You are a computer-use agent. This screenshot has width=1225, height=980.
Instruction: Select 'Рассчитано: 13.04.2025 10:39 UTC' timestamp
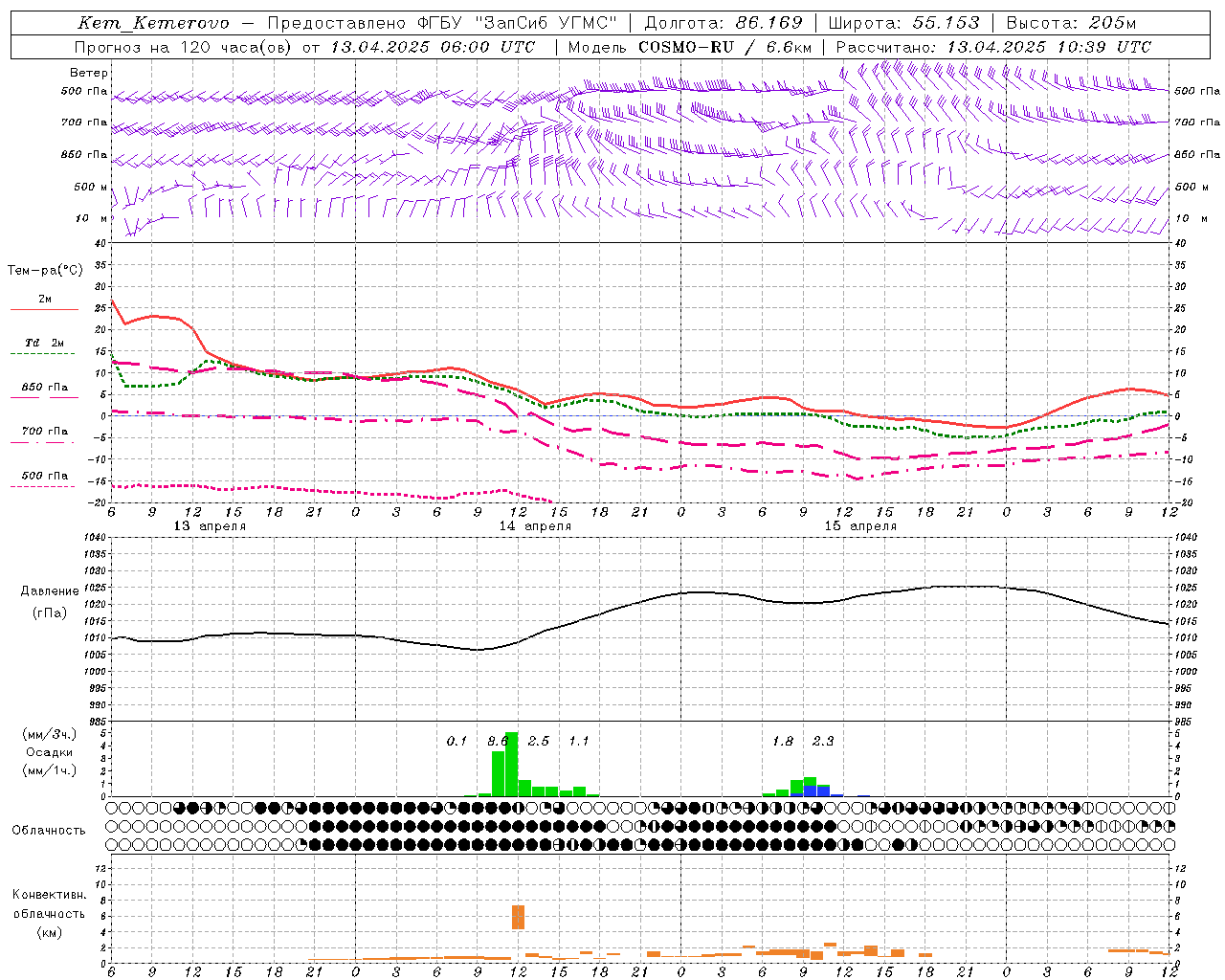tap(993, 47)
